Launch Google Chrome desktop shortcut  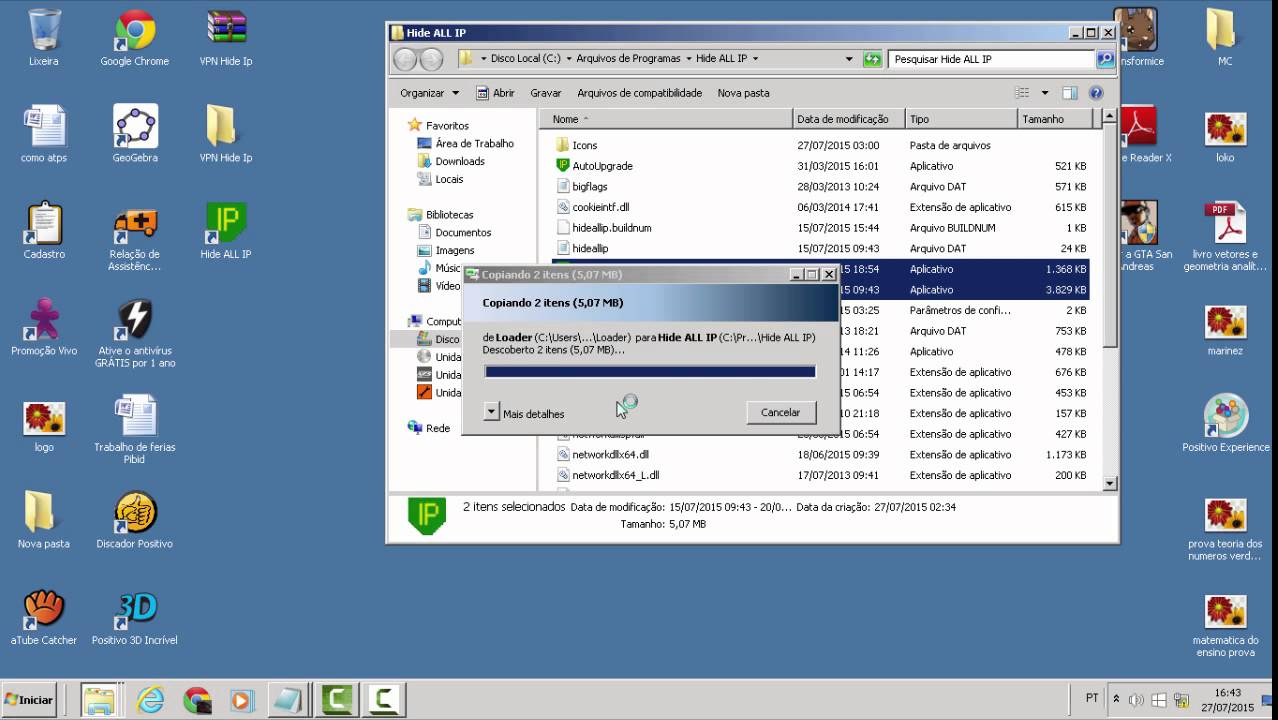(x=135, y=38)
